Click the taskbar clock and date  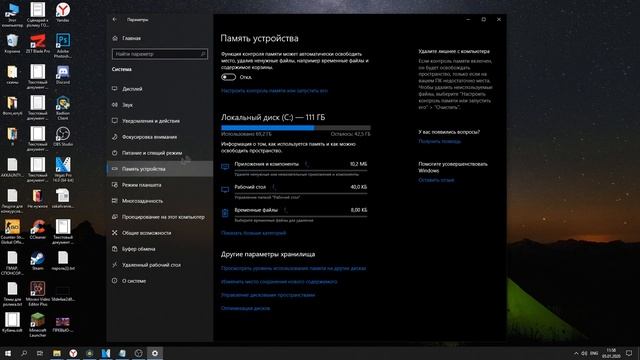611,353
